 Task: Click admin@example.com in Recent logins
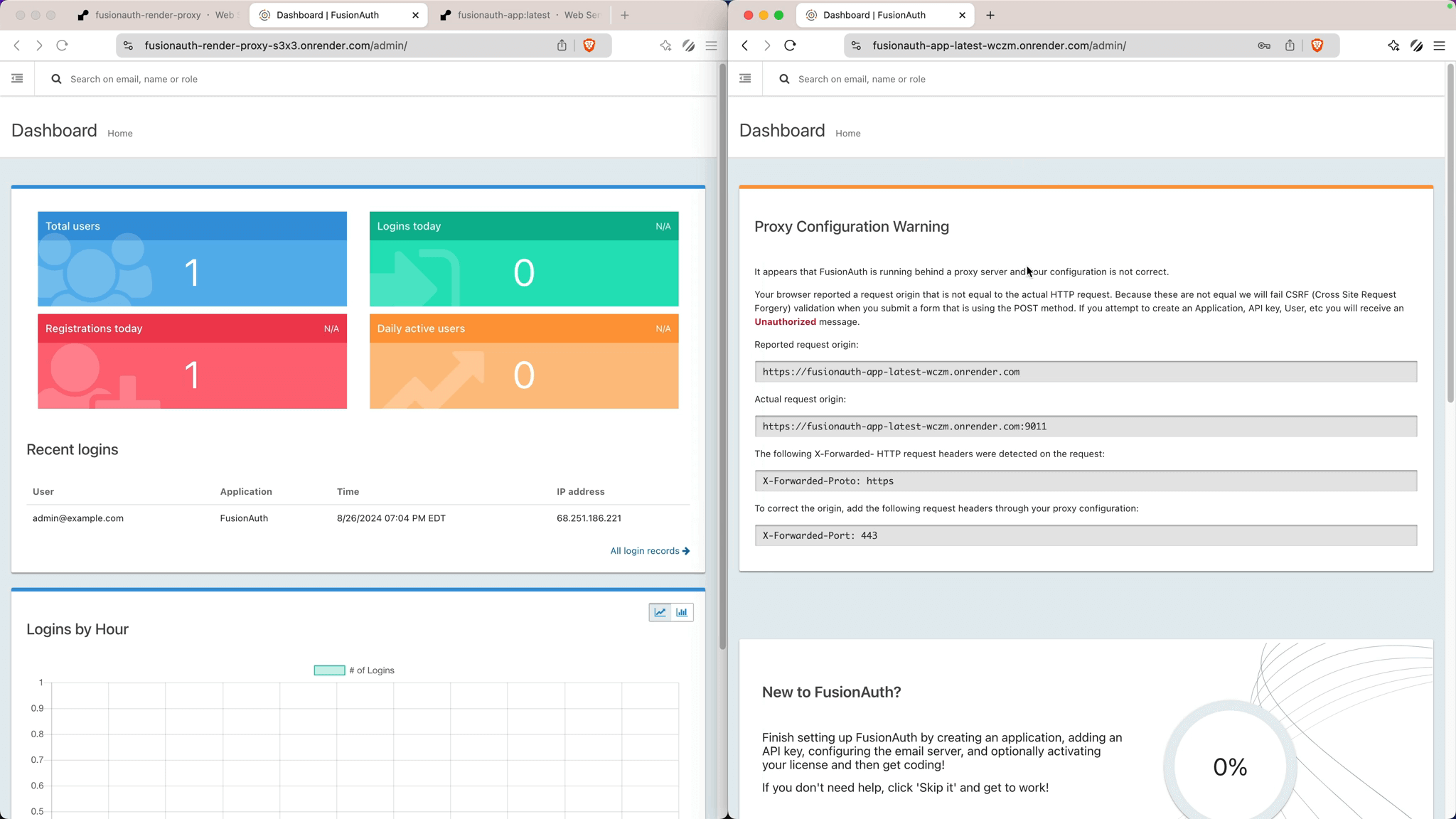tap(78, 518)
